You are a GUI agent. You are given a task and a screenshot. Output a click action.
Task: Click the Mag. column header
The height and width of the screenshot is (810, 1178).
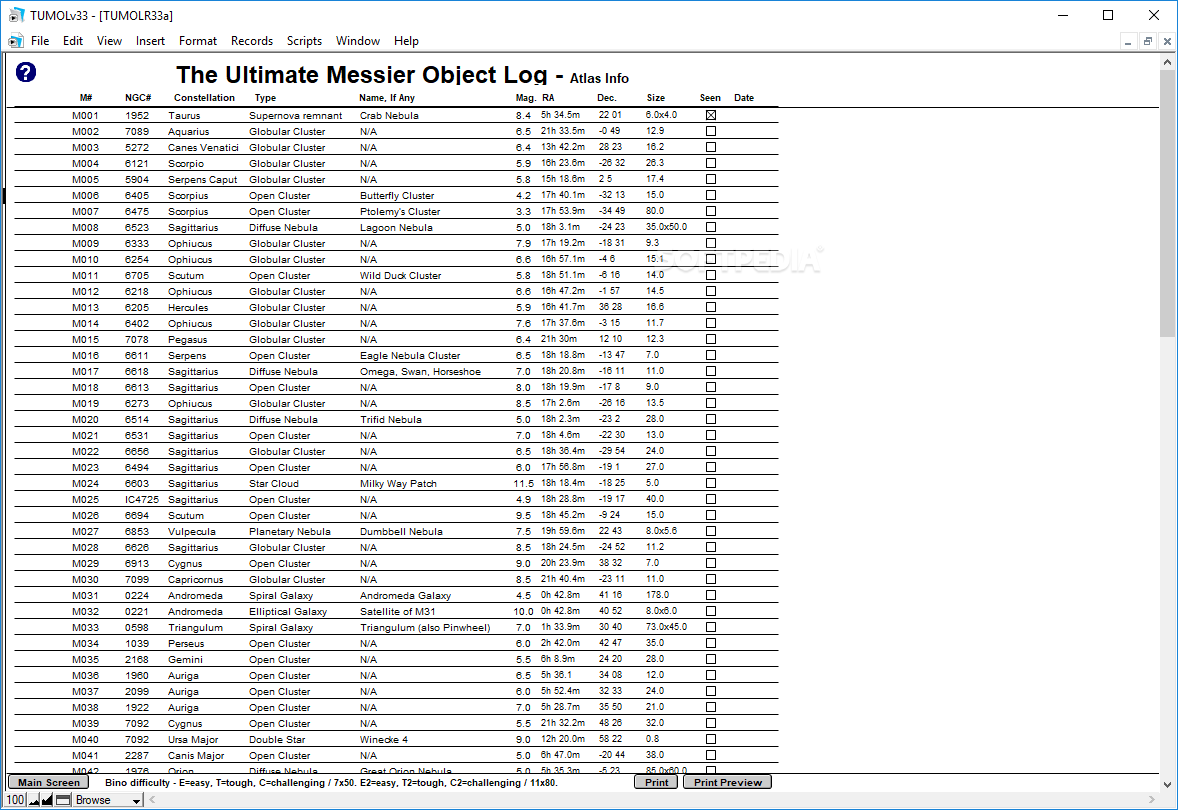pos(526,98)
